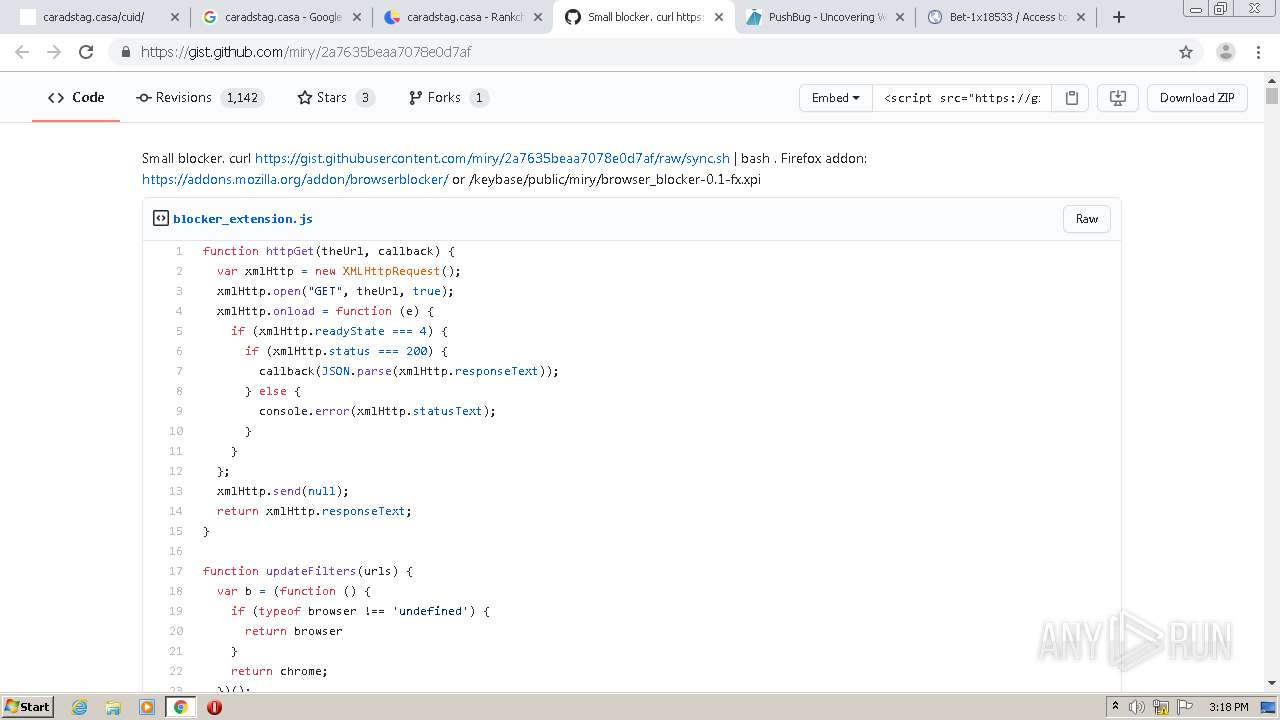Click the Download ZIP button
The height and width of the screenshot is (720, 1280).
(1197, 98)
